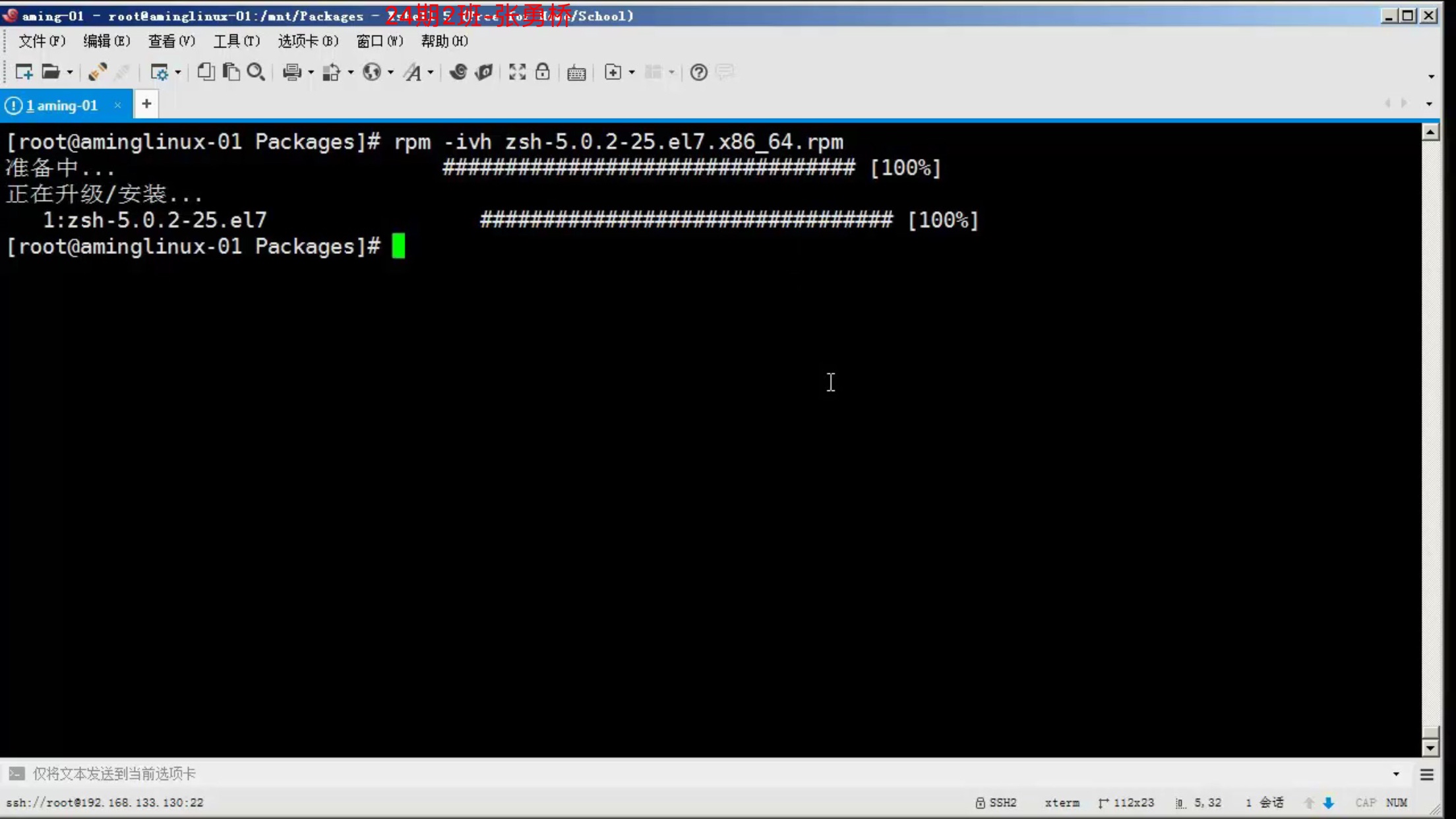Viewport: 1456px width, 819px height.
Task: Click the Lock screen padlock icon
Action: [x=542, y=72]
